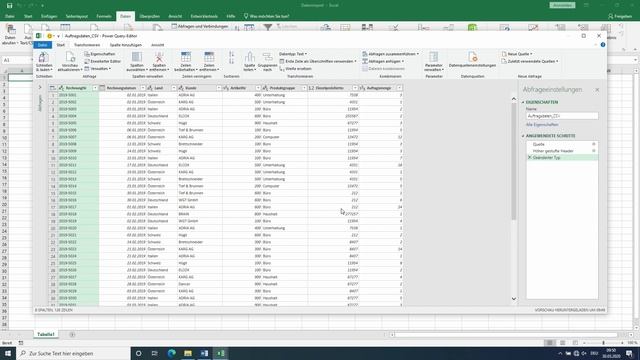640x360 pixels.
Task: Click Windows search box on taskbar
Action: tap(73, 353)
